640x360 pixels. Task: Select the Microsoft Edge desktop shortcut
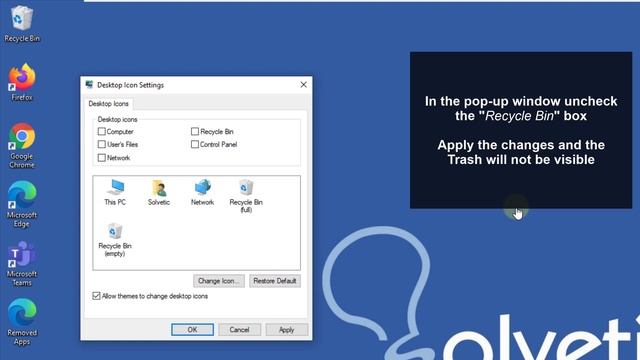click(x=22, y=204)
